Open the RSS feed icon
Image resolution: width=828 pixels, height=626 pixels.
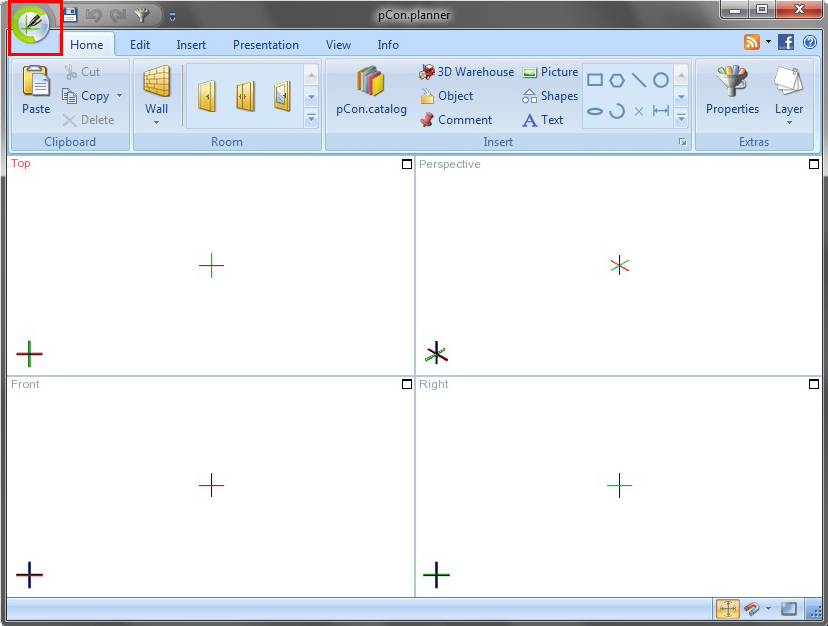pyautogui.click(x=751, y=42)
